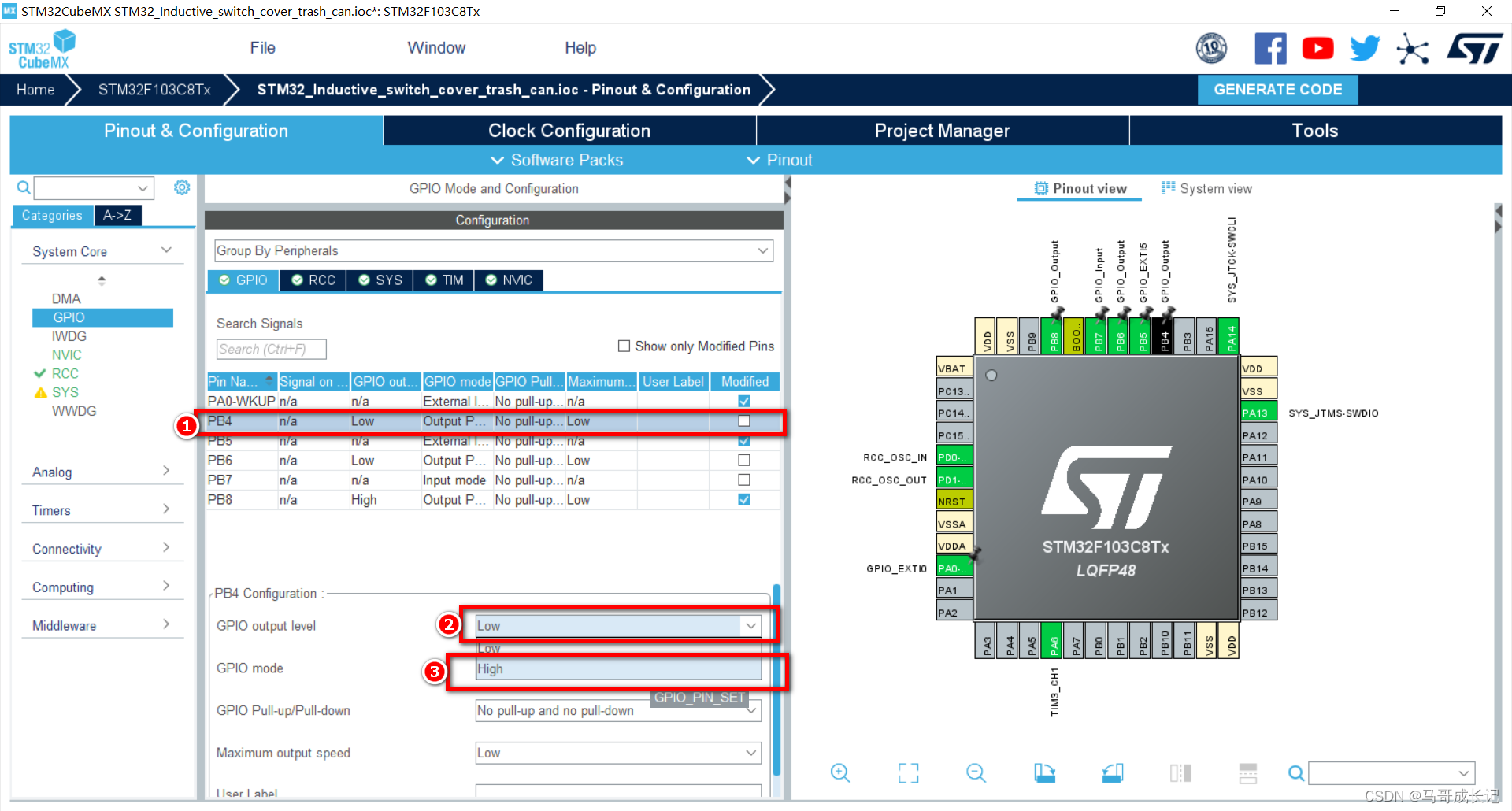
Task: Open the TIM configuration tab
Action: (x=444, y=280)
